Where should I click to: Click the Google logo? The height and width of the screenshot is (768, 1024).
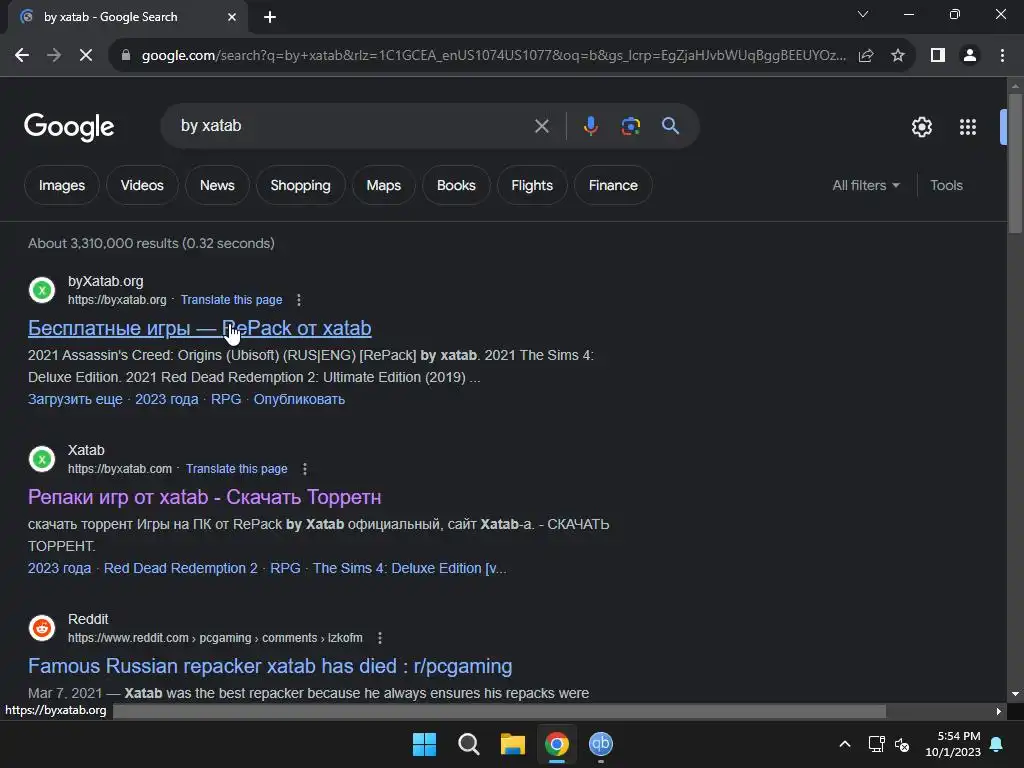tap(69, 127)
